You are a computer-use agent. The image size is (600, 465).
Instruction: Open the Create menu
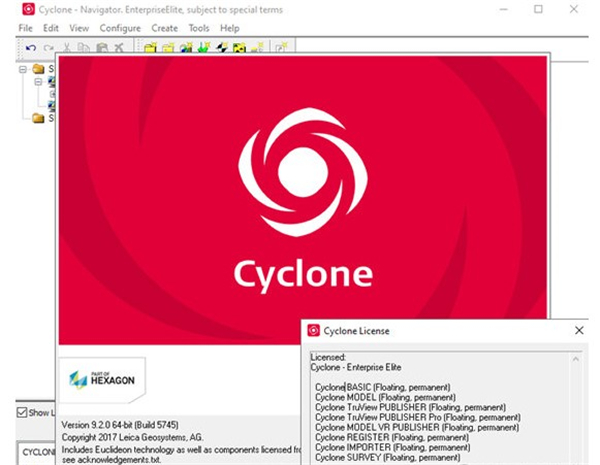[x=164, y=28]
